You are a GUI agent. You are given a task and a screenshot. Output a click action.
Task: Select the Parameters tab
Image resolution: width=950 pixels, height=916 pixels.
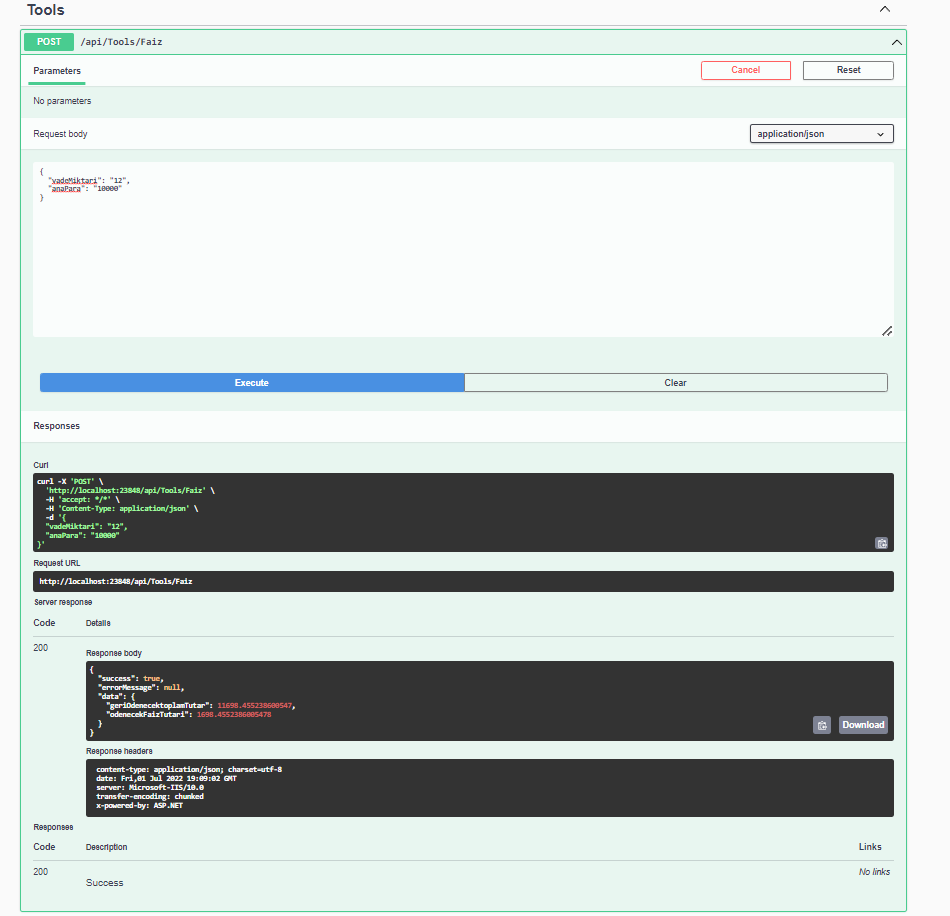pyautogui.click(x=57, y=71)
